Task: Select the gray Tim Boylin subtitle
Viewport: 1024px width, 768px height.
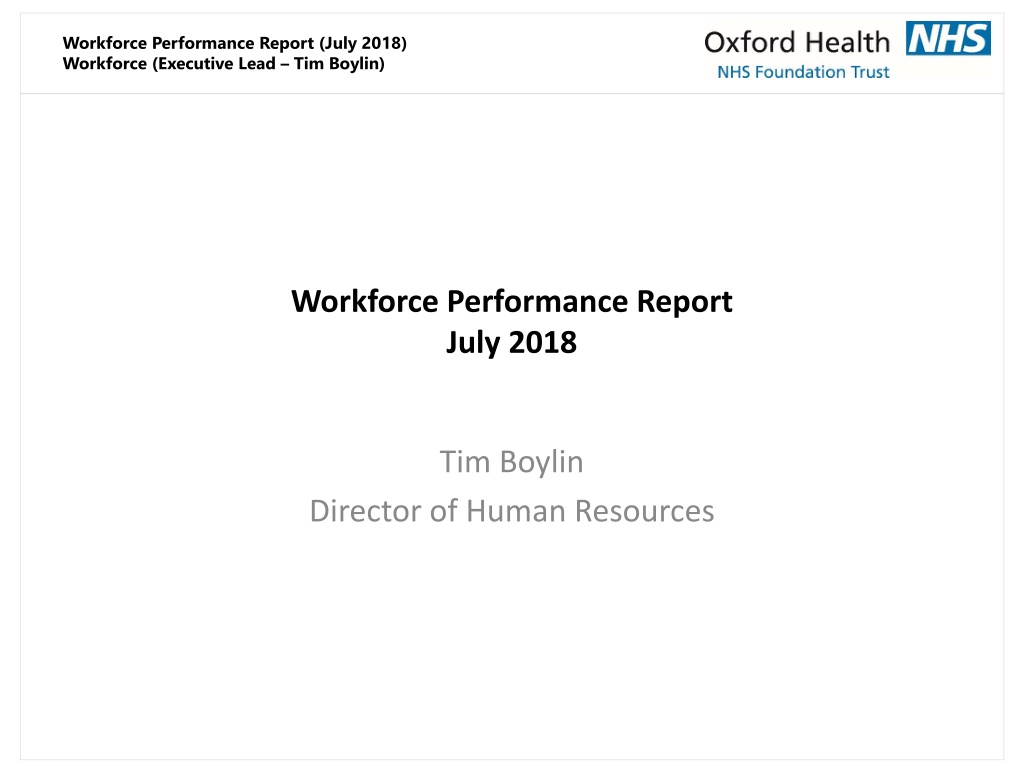Action: click(511, 462)
